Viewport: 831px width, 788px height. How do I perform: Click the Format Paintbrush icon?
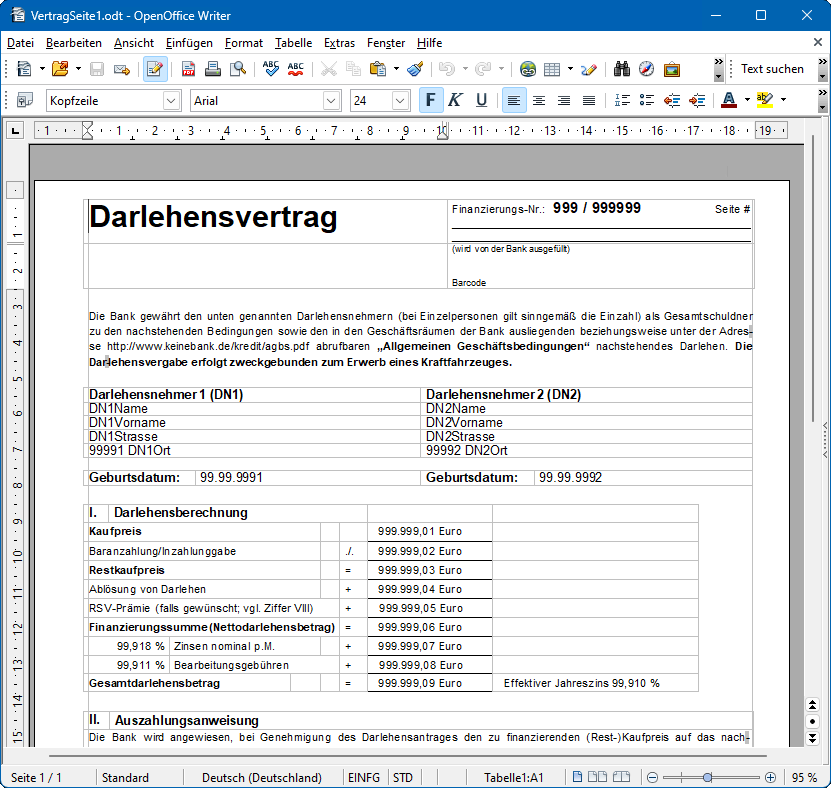pos(415,69)
